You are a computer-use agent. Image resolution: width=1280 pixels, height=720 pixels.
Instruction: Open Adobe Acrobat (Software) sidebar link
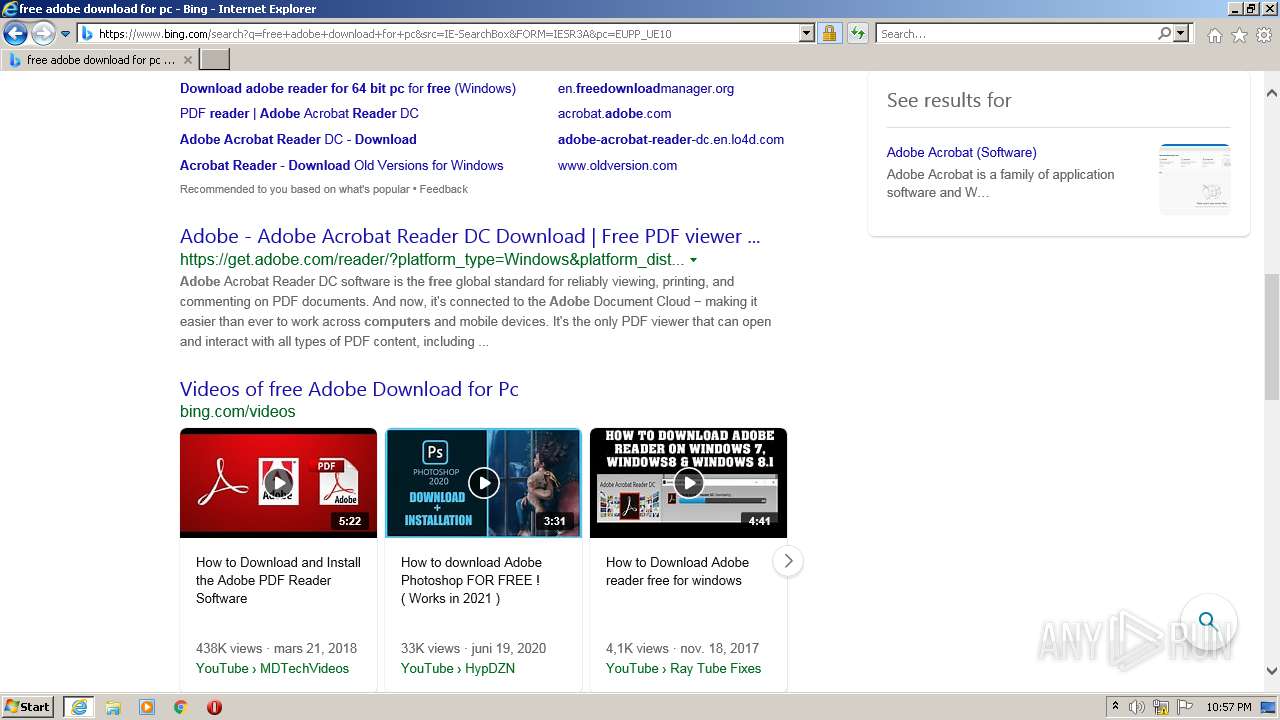click(961, 152)
